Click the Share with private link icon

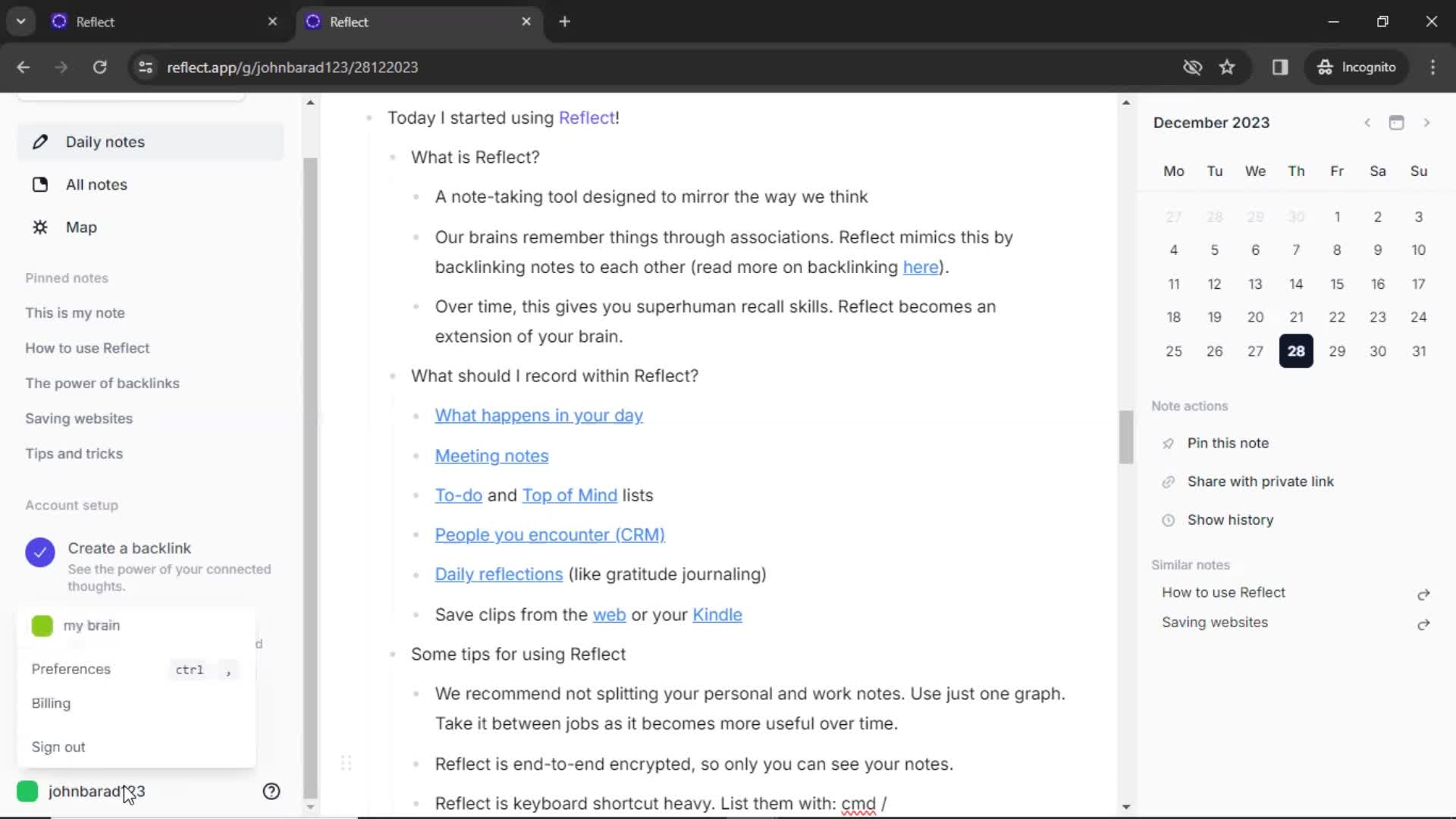tap(1168, 481)
